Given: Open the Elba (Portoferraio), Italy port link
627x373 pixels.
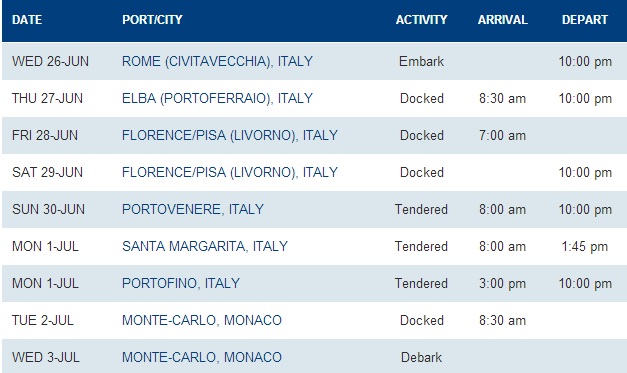Looking at the screenshot, I should pyautogui.click(x=217, y=98).
